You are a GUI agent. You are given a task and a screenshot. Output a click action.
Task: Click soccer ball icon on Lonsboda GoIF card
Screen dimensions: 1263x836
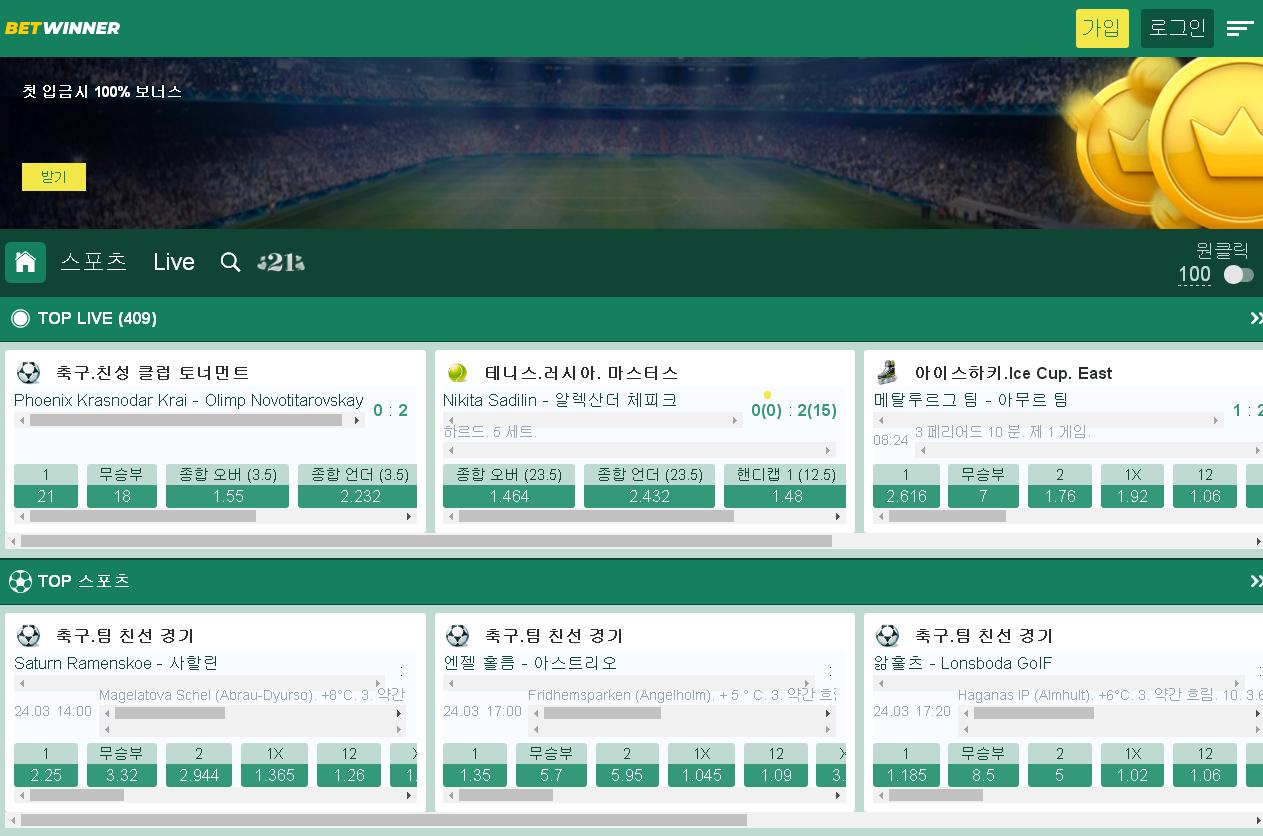(887, 635)
